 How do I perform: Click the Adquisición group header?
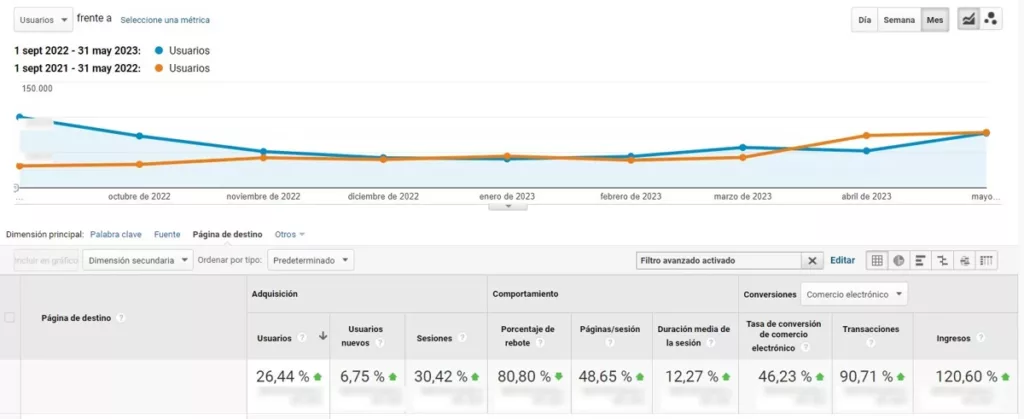coord(275,294)
